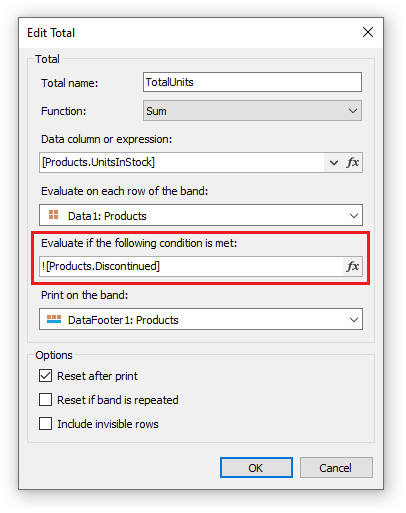Image resolution: width=406 pixels, height=513 pixels.
Task: Click the Include invisible rows label
Action: (108, 424)
